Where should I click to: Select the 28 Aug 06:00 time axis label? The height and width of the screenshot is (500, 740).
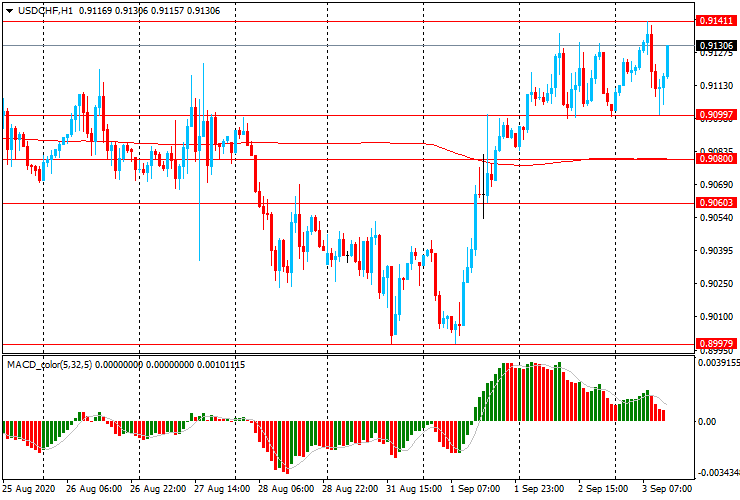(286, 489)
